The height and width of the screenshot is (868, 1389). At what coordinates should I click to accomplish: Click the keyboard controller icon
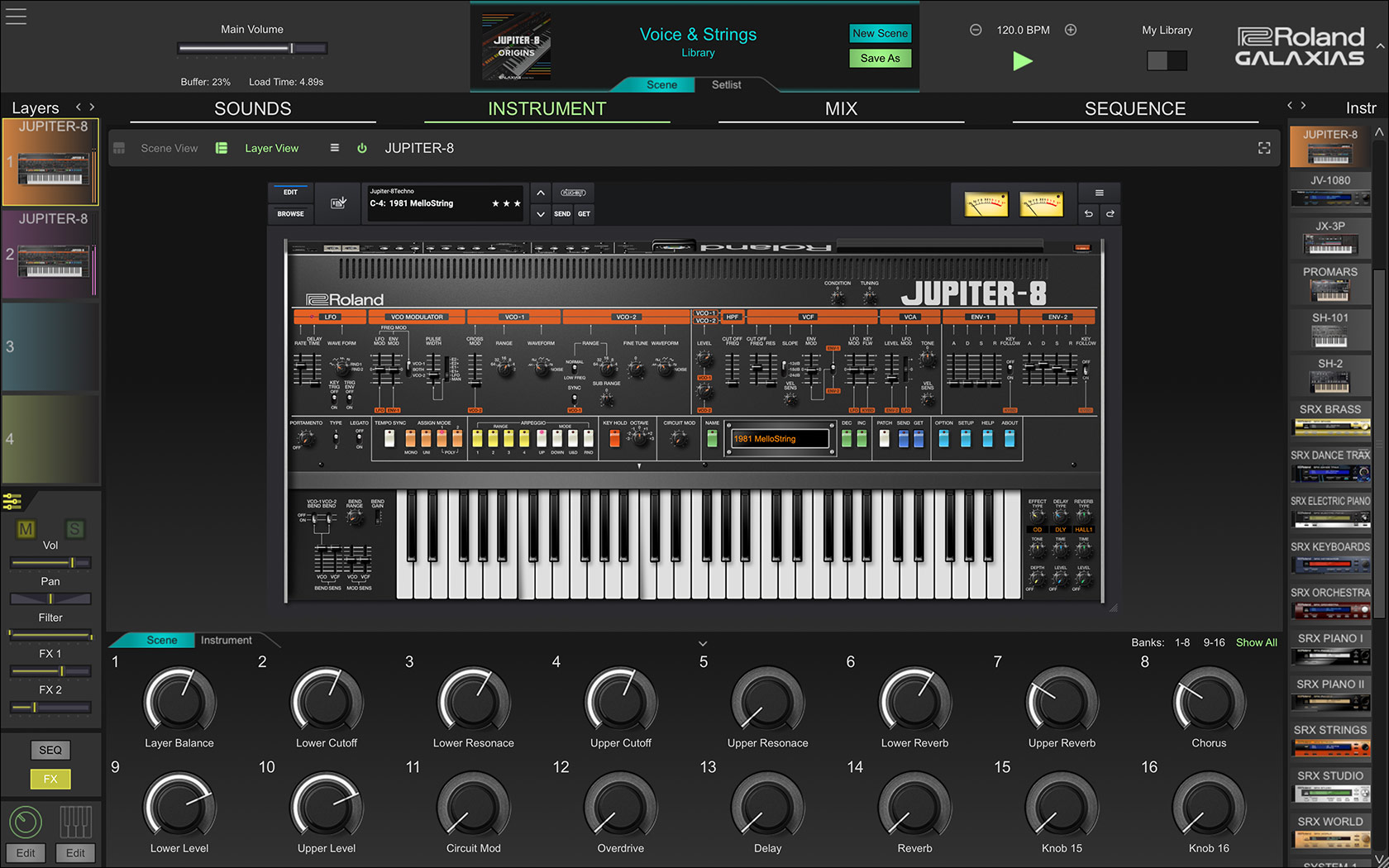[75, 822]
